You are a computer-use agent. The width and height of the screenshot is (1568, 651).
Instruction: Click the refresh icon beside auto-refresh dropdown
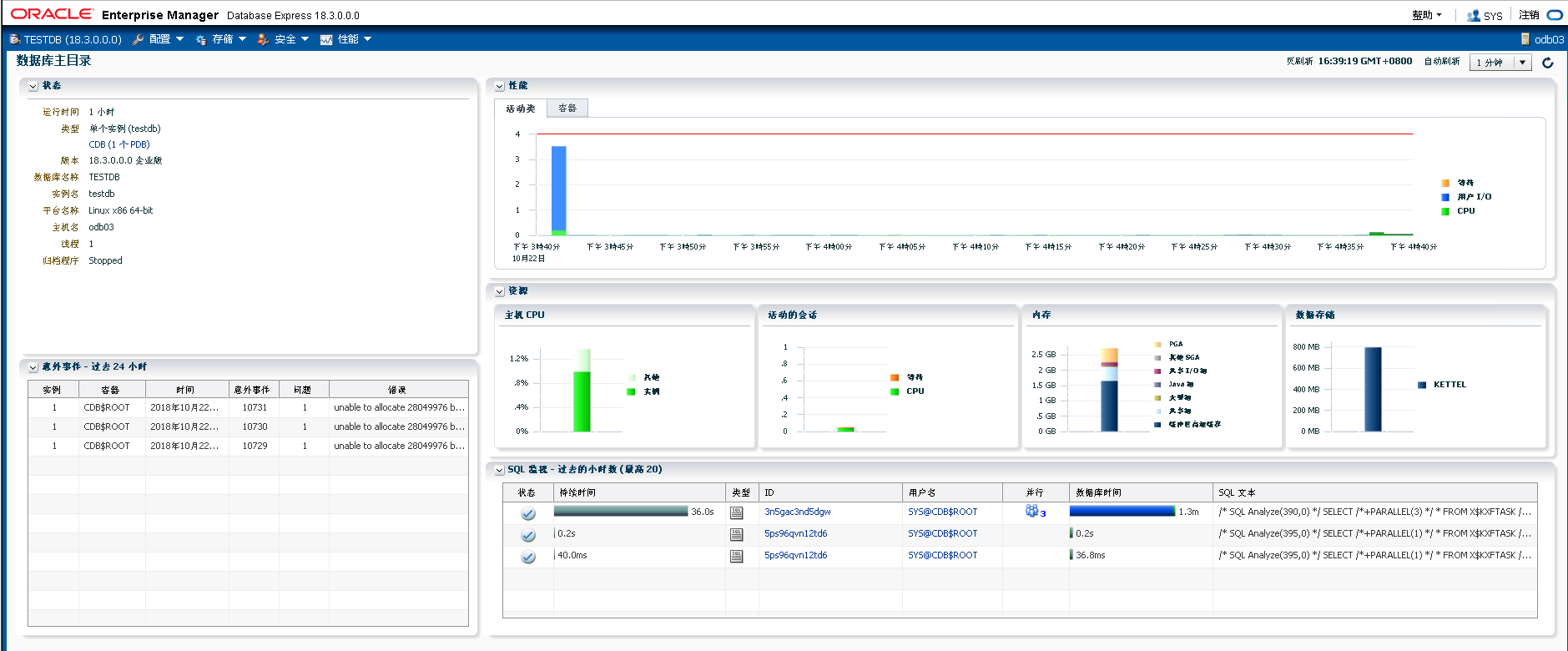[x=1548, y=63]
